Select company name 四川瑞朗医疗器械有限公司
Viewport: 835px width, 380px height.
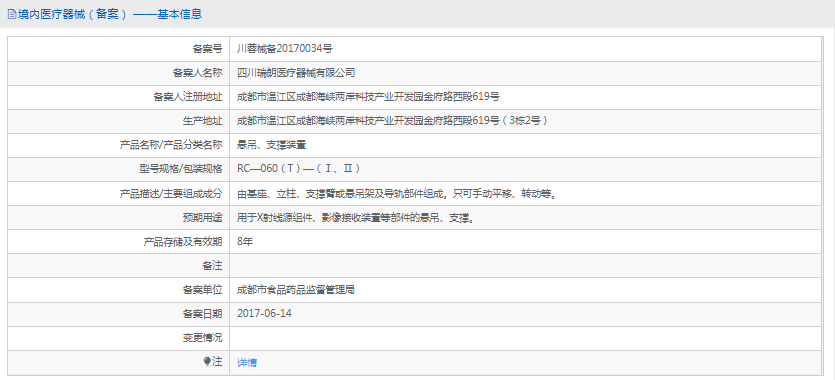[296, 73]
